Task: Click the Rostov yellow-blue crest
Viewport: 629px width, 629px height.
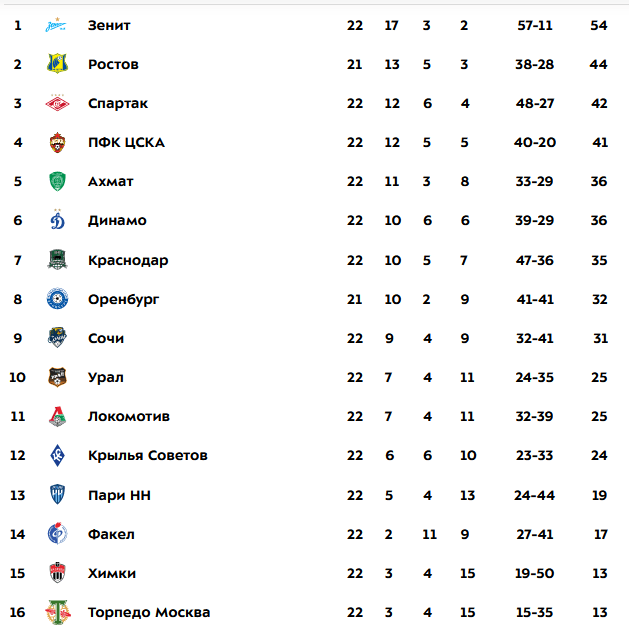Action: (57, 64)
